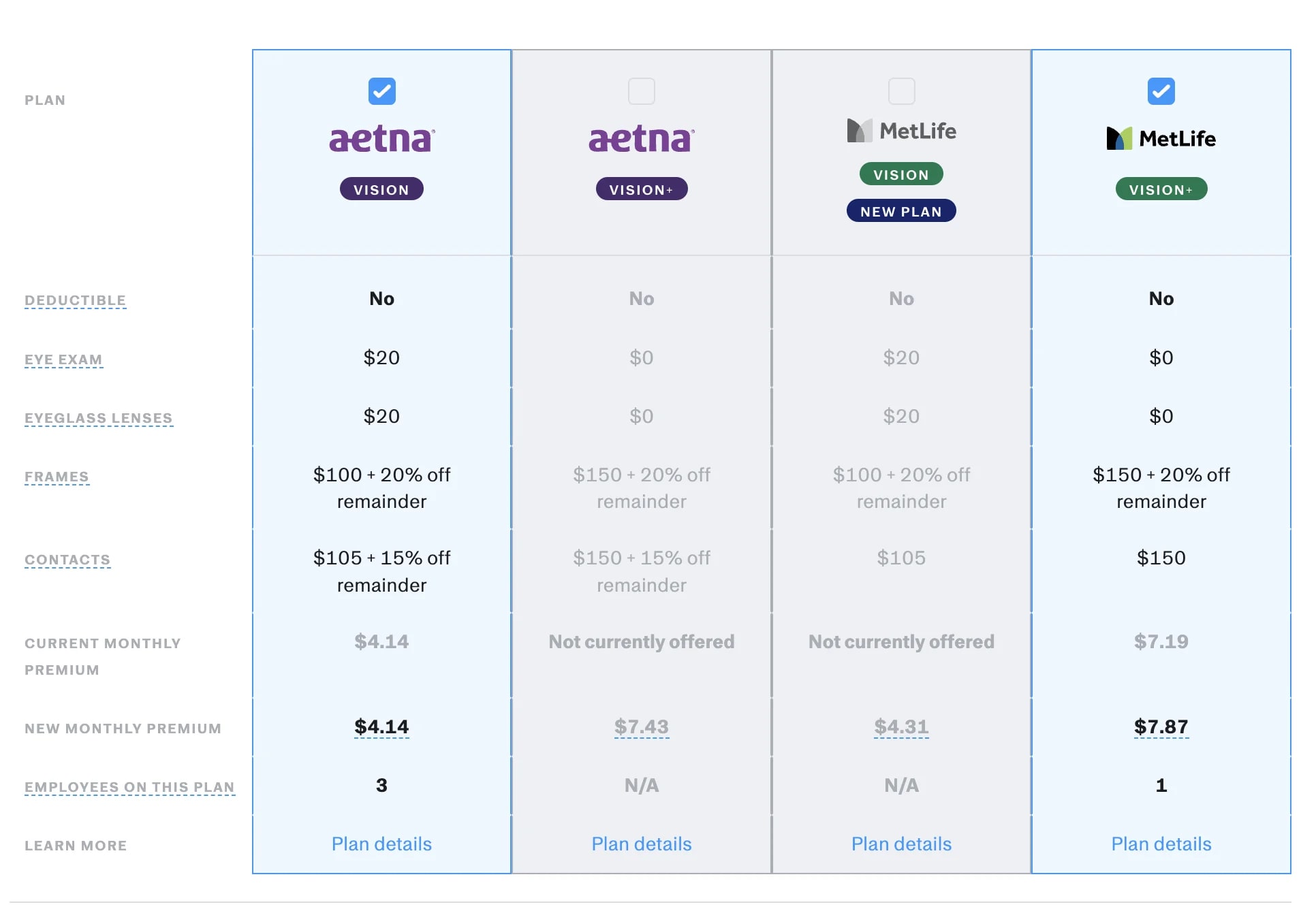Open Plan details for Aetna Vision+

click(641, 844)
